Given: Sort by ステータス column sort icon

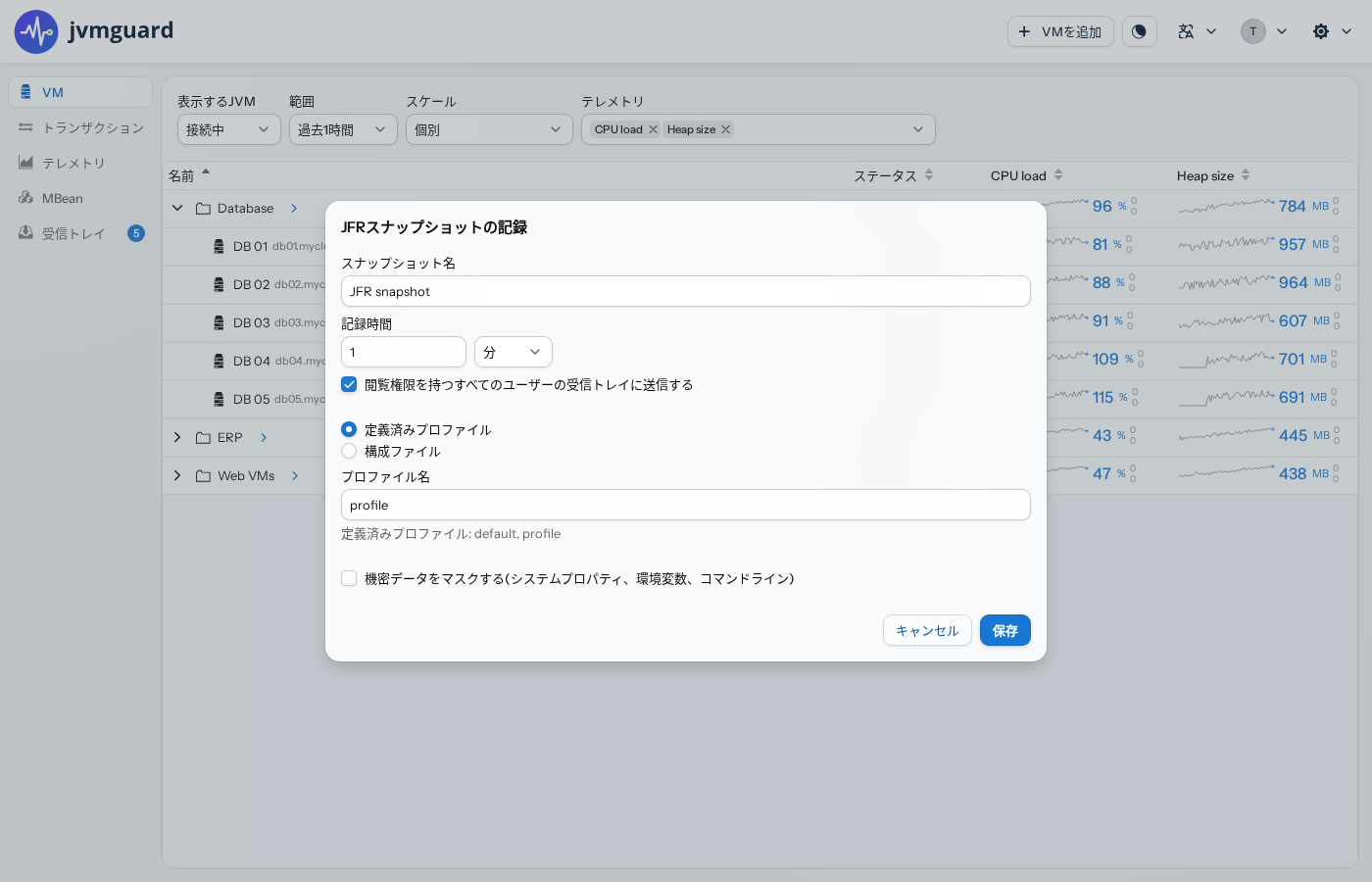Looking at the screenshot, I should [x=929, y=175].
